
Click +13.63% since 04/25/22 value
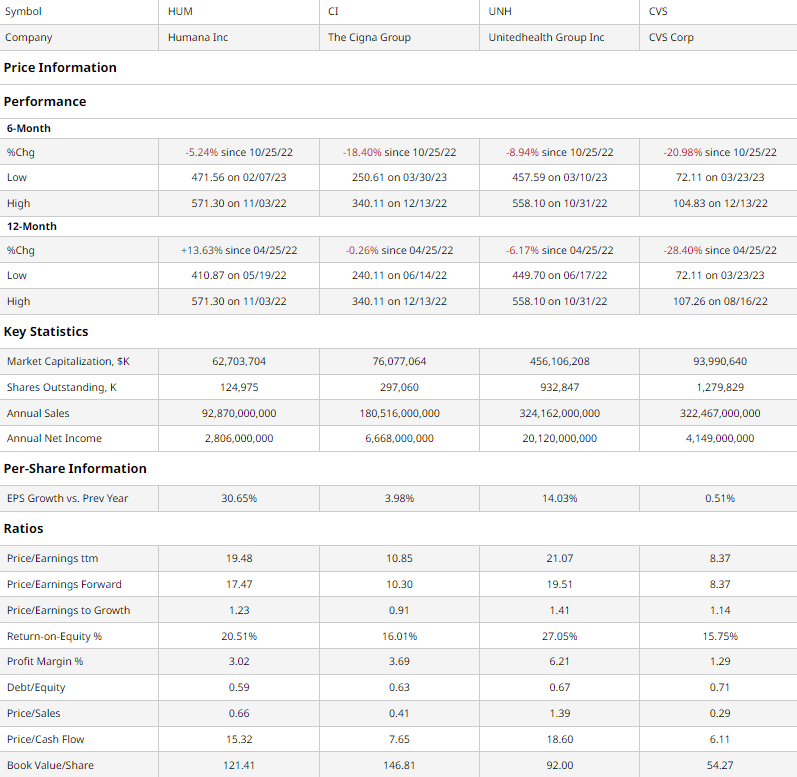click(x=239, y=250)
